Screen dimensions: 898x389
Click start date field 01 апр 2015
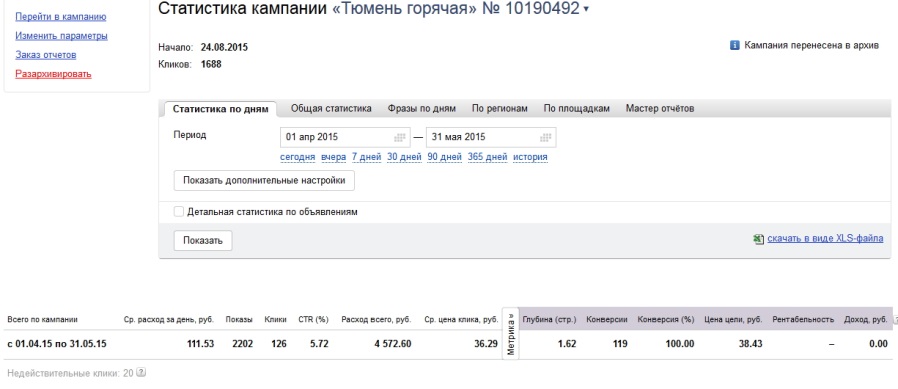click(x=345, y=137)
